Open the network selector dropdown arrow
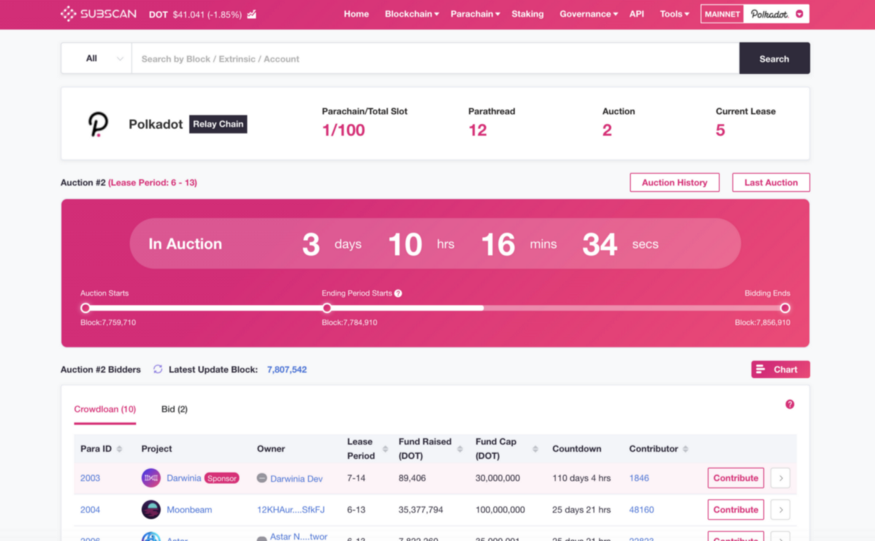The image size is (875, 541). [799, 14]
